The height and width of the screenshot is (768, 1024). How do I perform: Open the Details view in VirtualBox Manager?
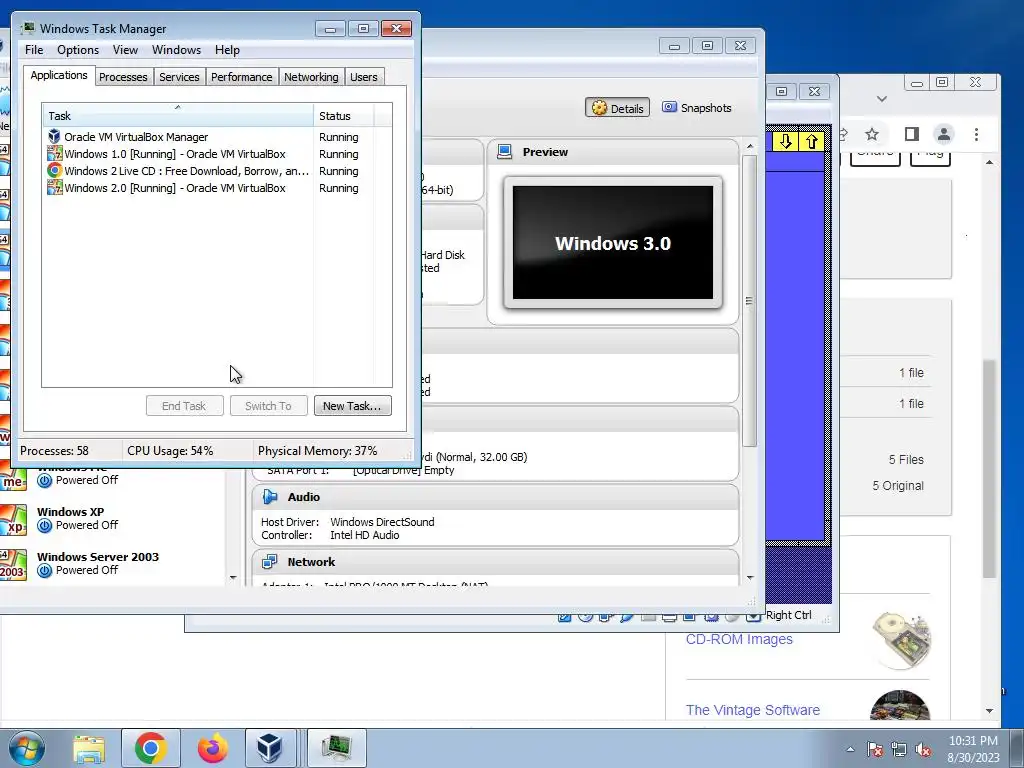tap(617, 108)
